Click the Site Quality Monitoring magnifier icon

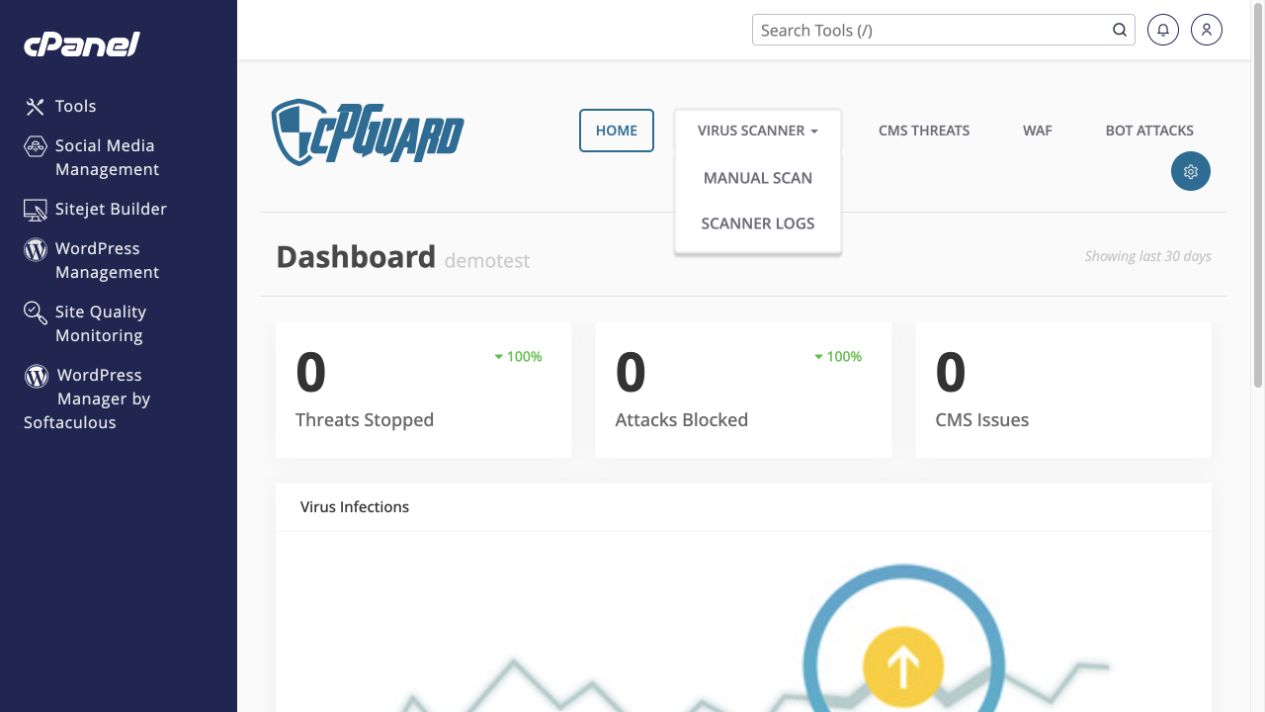tap(35, 313)
